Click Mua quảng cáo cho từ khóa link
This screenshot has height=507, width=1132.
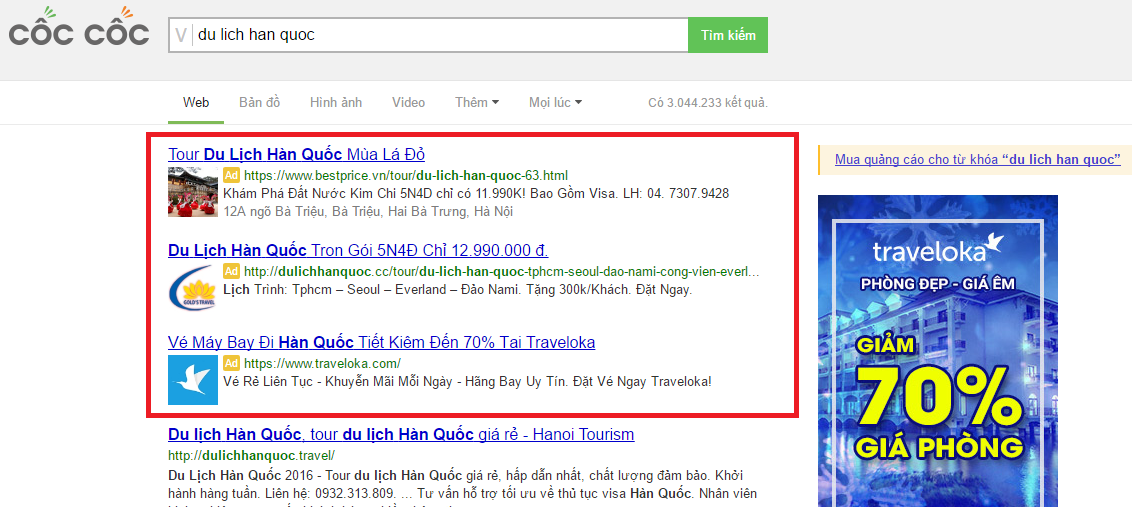978,160
